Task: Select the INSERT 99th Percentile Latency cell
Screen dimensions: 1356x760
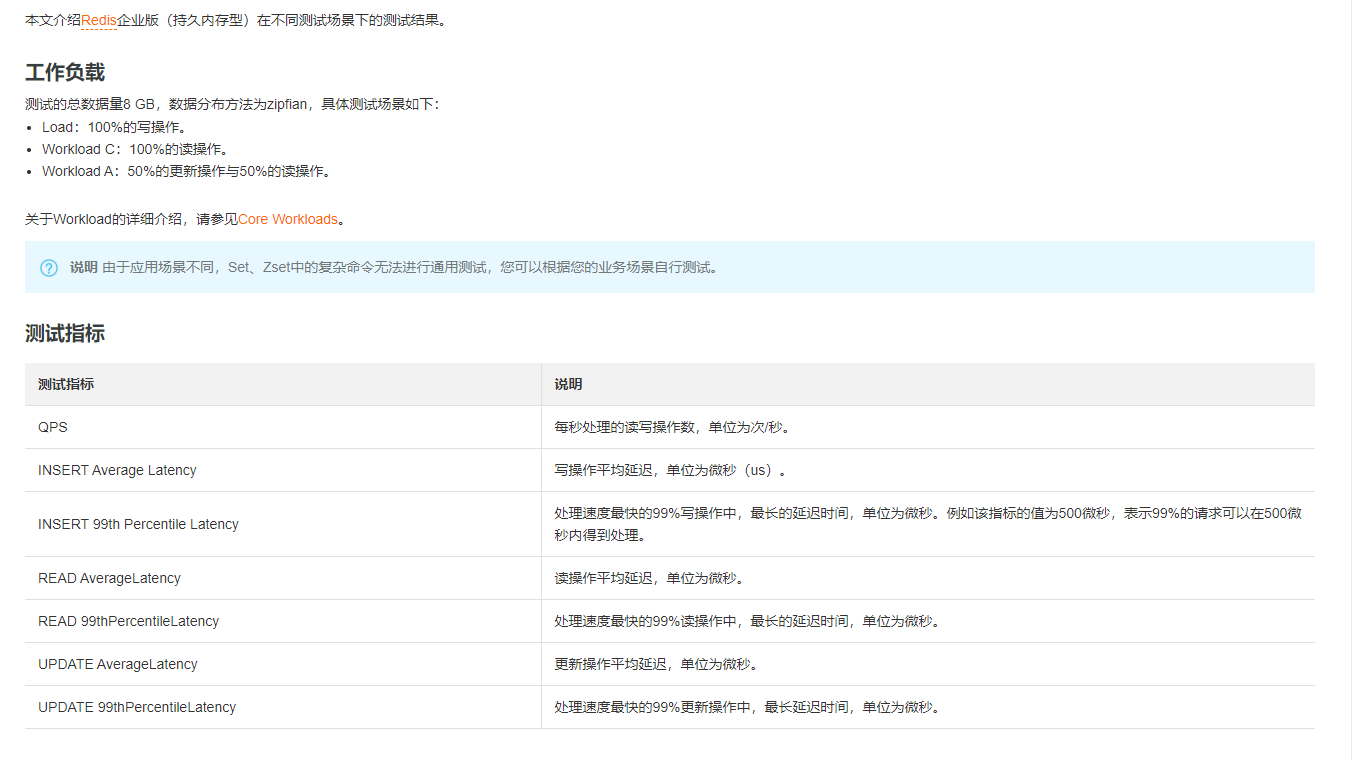Action: (x=283, y=524)
